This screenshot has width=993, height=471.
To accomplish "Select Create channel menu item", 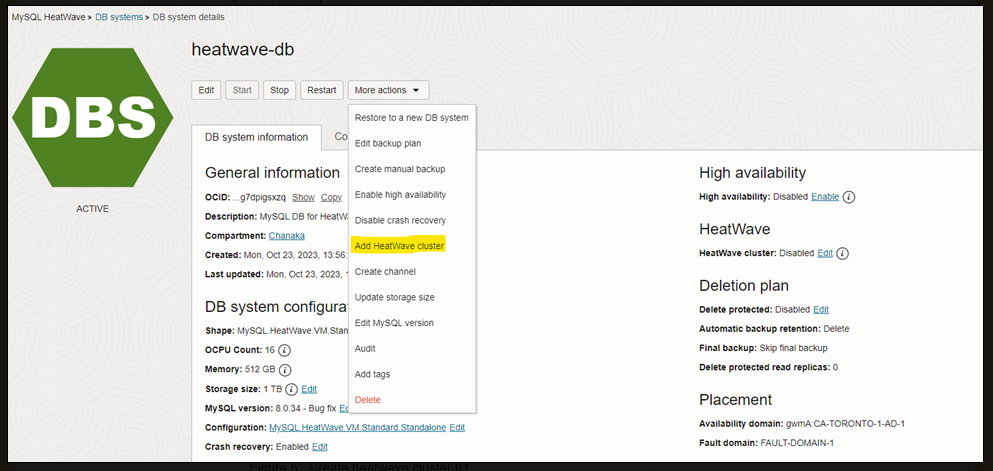I will click(412, 272).
